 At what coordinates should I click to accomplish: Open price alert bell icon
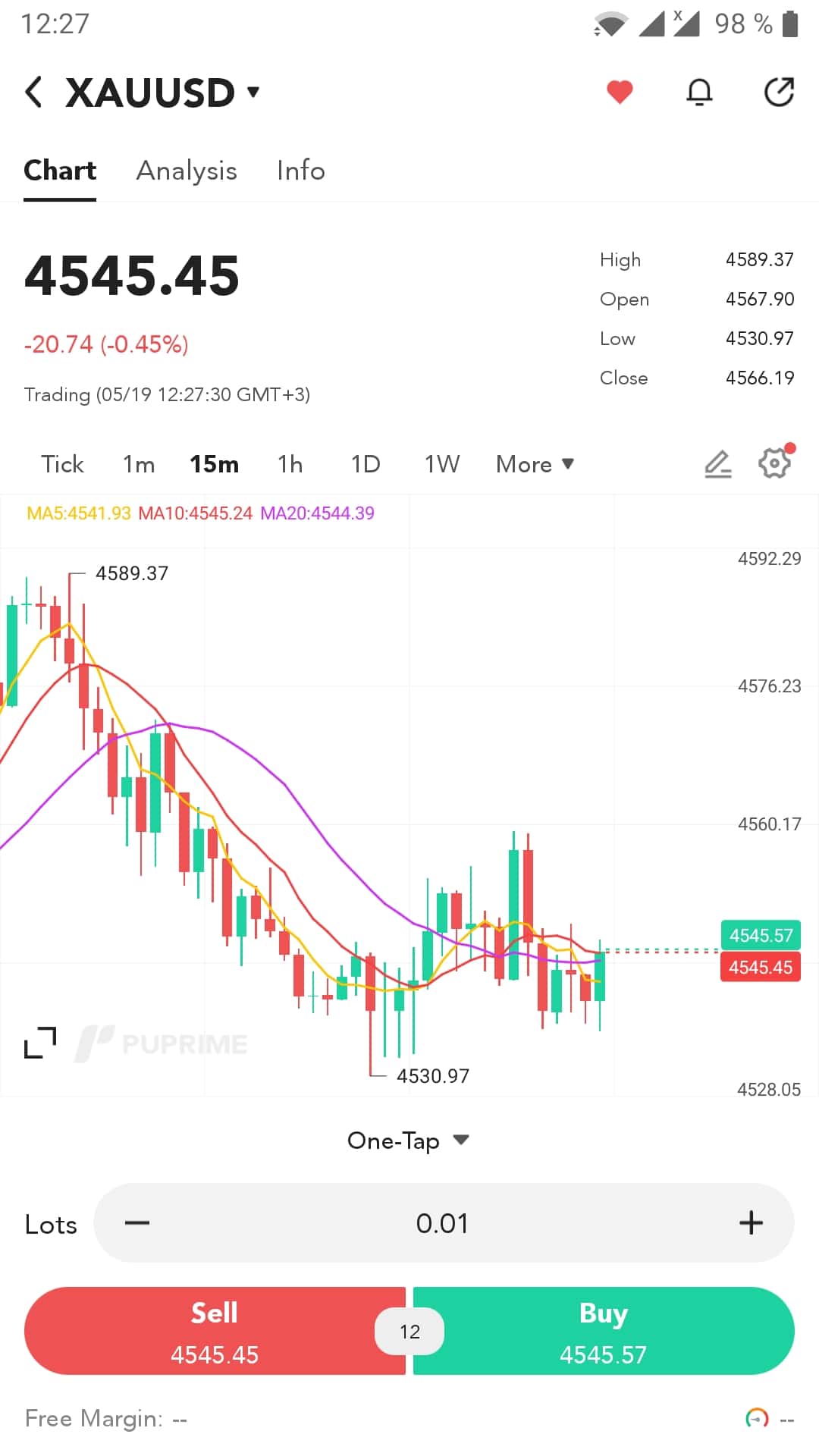(699, 93)
